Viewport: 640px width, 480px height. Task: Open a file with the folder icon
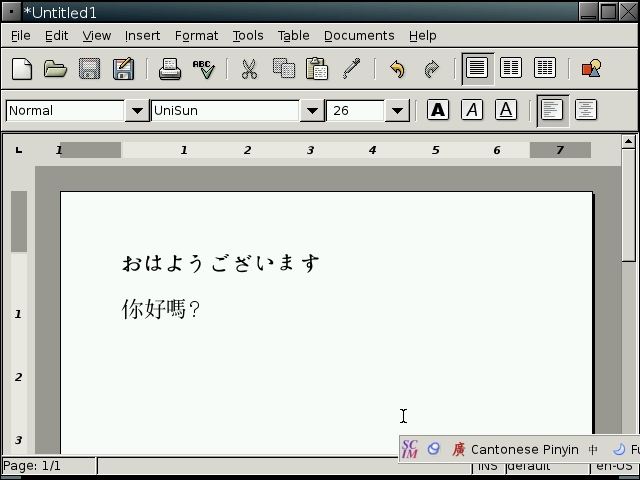(x=55, y=69)
